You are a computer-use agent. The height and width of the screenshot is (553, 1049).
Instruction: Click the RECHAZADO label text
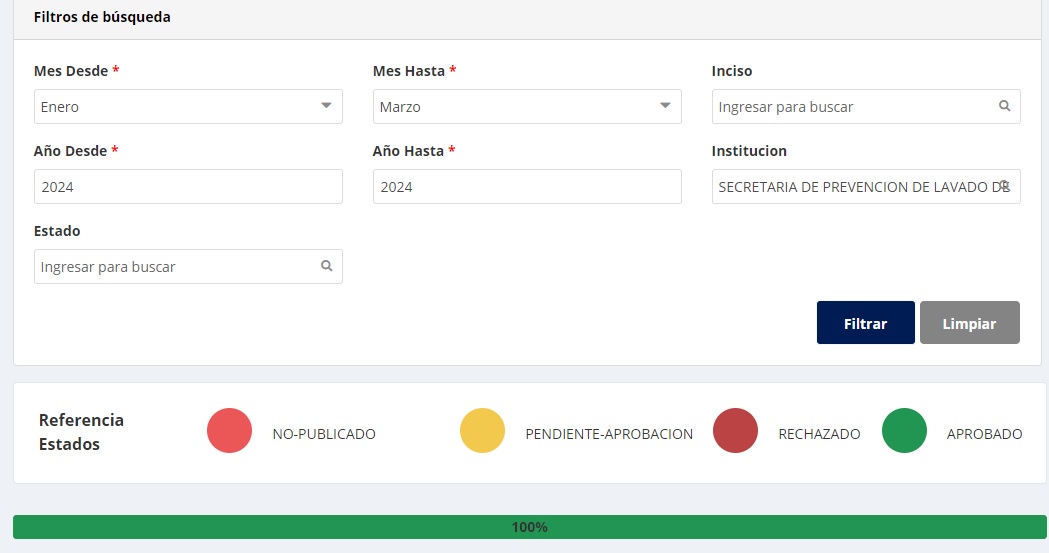pyautogui.click(x=819, y=434)
